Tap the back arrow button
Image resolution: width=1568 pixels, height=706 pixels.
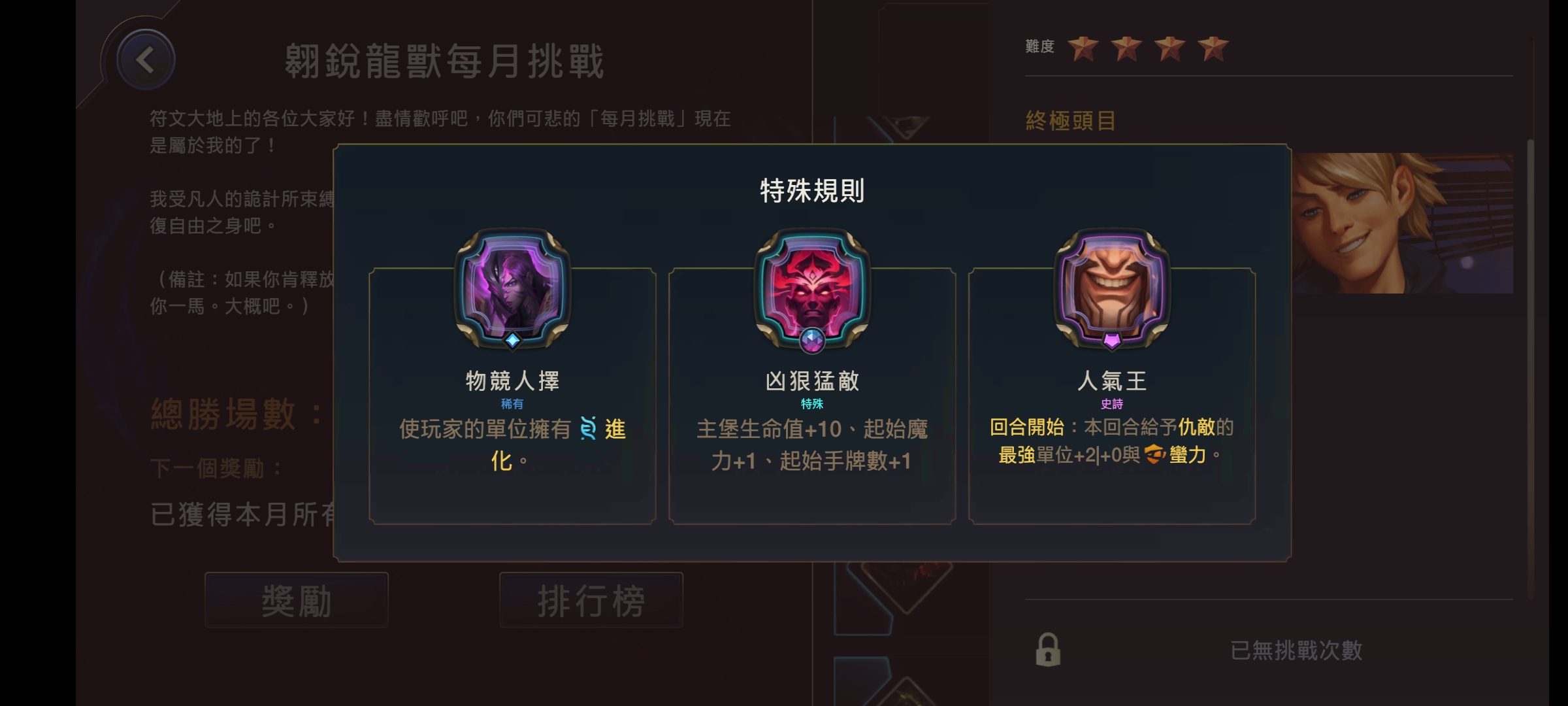[146, 59]
